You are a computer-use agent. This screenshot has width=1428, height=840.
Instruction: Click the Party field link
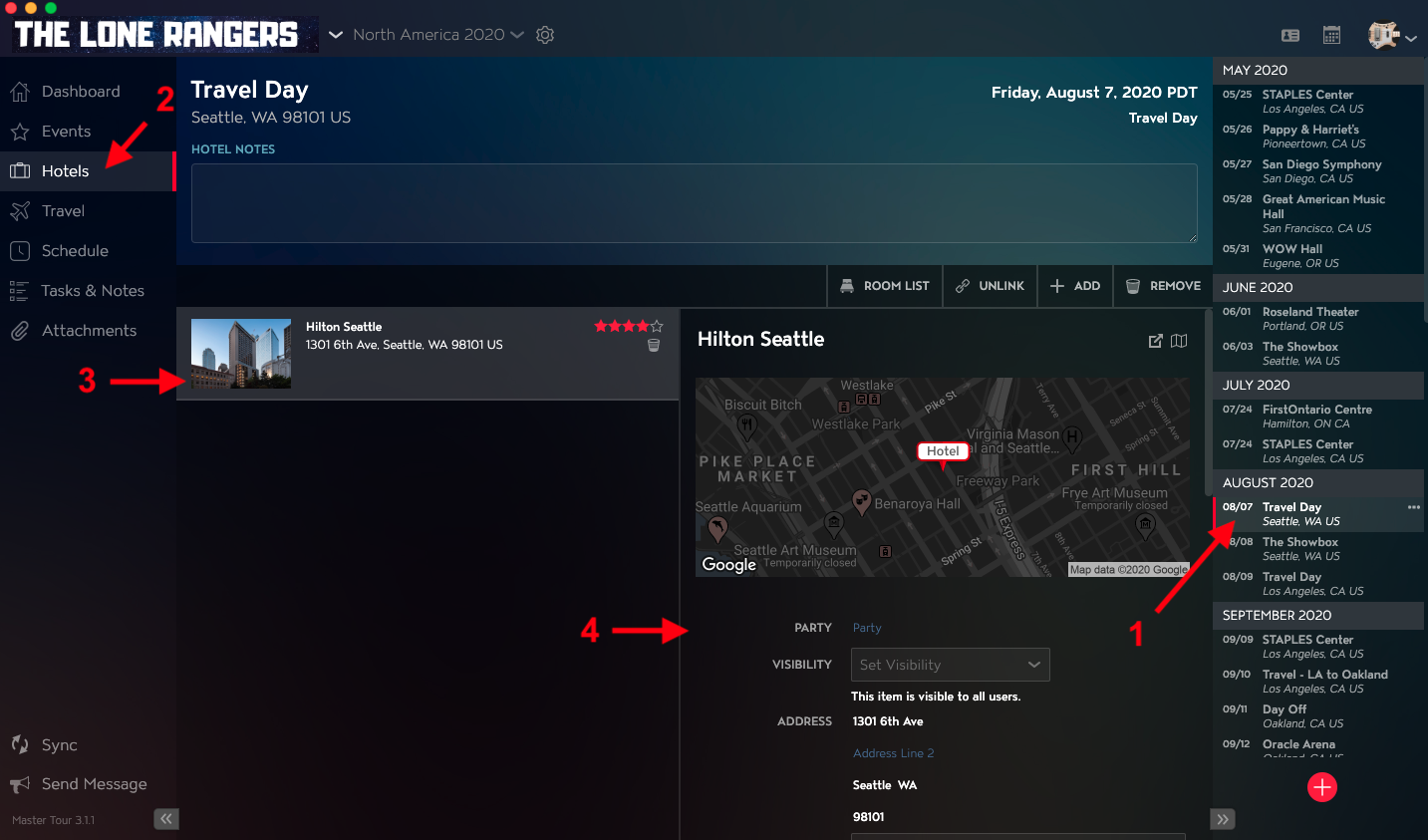[867, 628]
